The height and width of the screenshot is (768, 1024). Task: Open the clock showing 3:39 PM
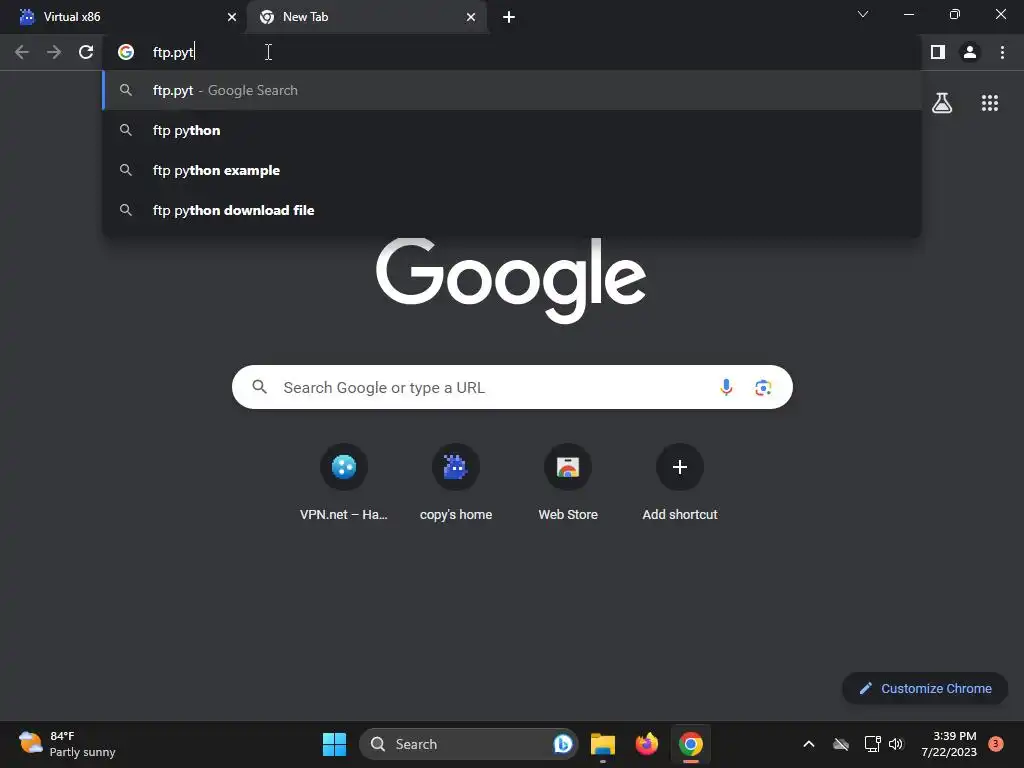[x=949, y=744]
